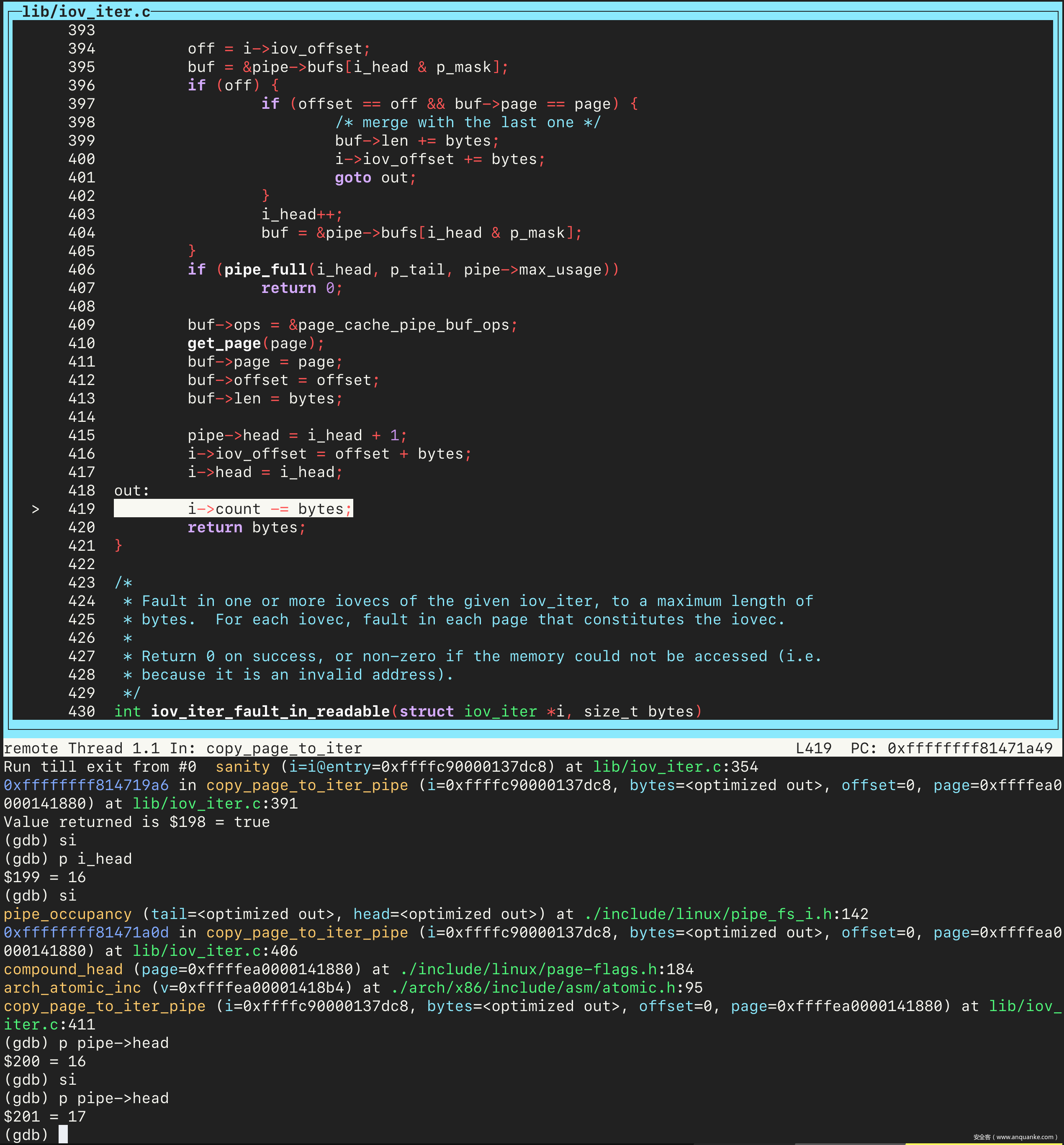
Task: Click the current line marker arrow at 419
Action: tap(36, 509)
